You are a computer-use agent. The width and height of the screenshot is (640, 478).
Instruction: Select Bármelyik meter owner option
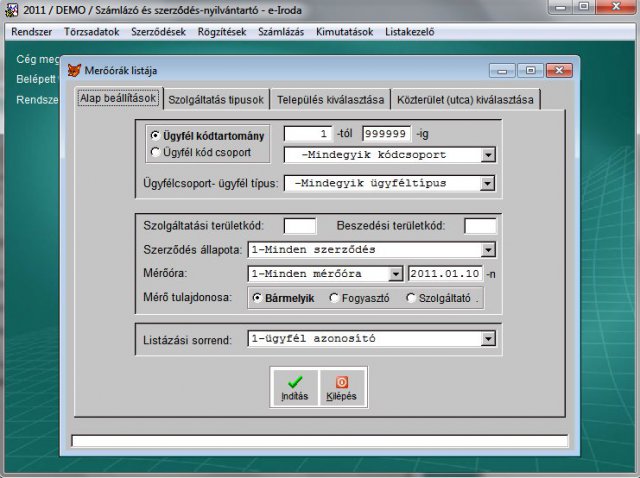click(x=258, y=297)
